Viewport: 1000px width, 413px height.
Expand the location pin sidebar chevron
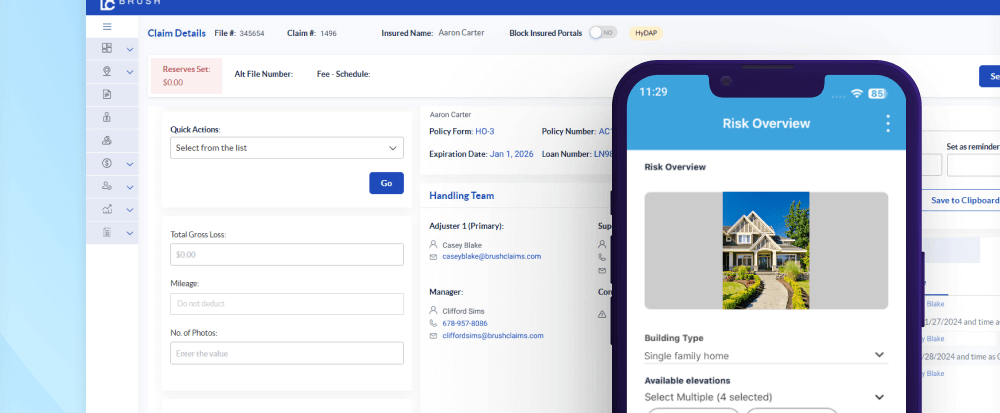[129, 72]
